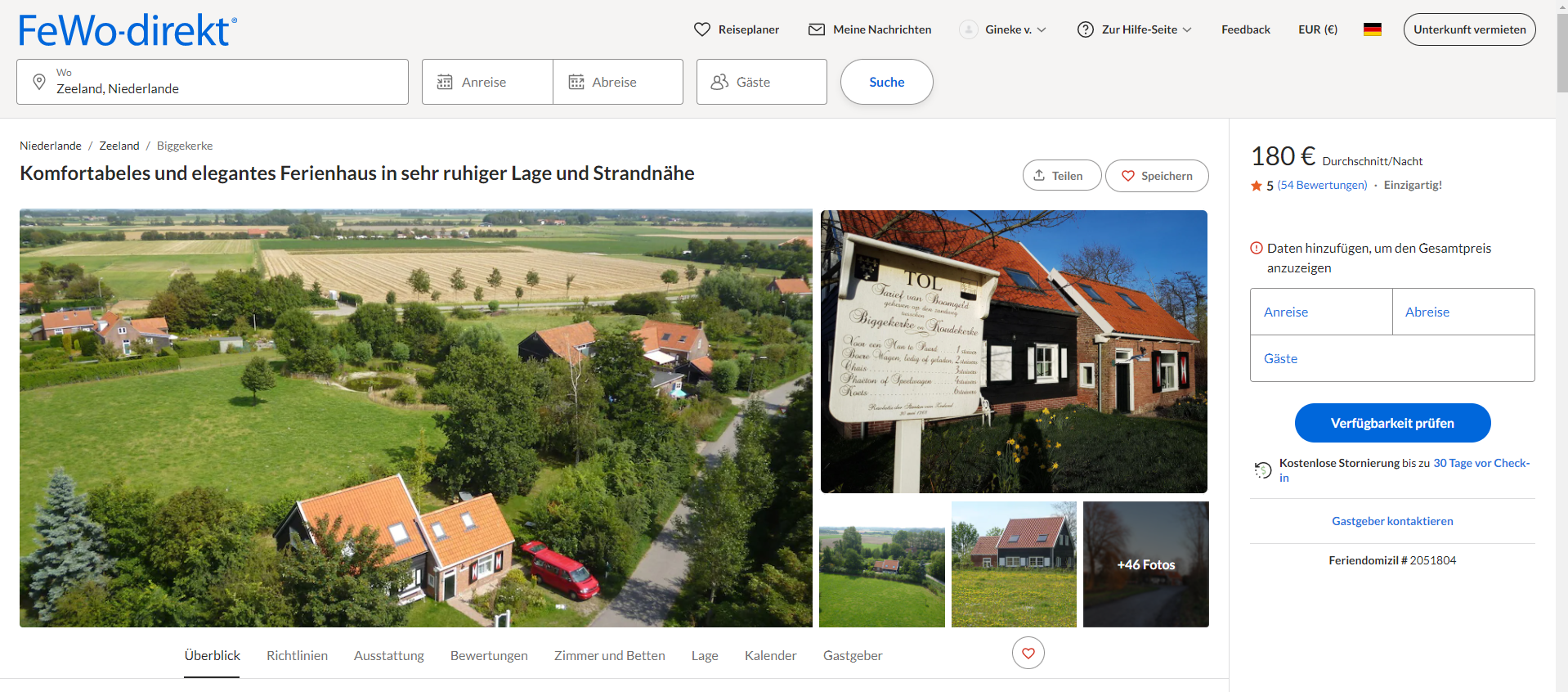Open Meine Nachrichten envelope icon
This screenshot has height=692, width=1568.
click(816, 29)
